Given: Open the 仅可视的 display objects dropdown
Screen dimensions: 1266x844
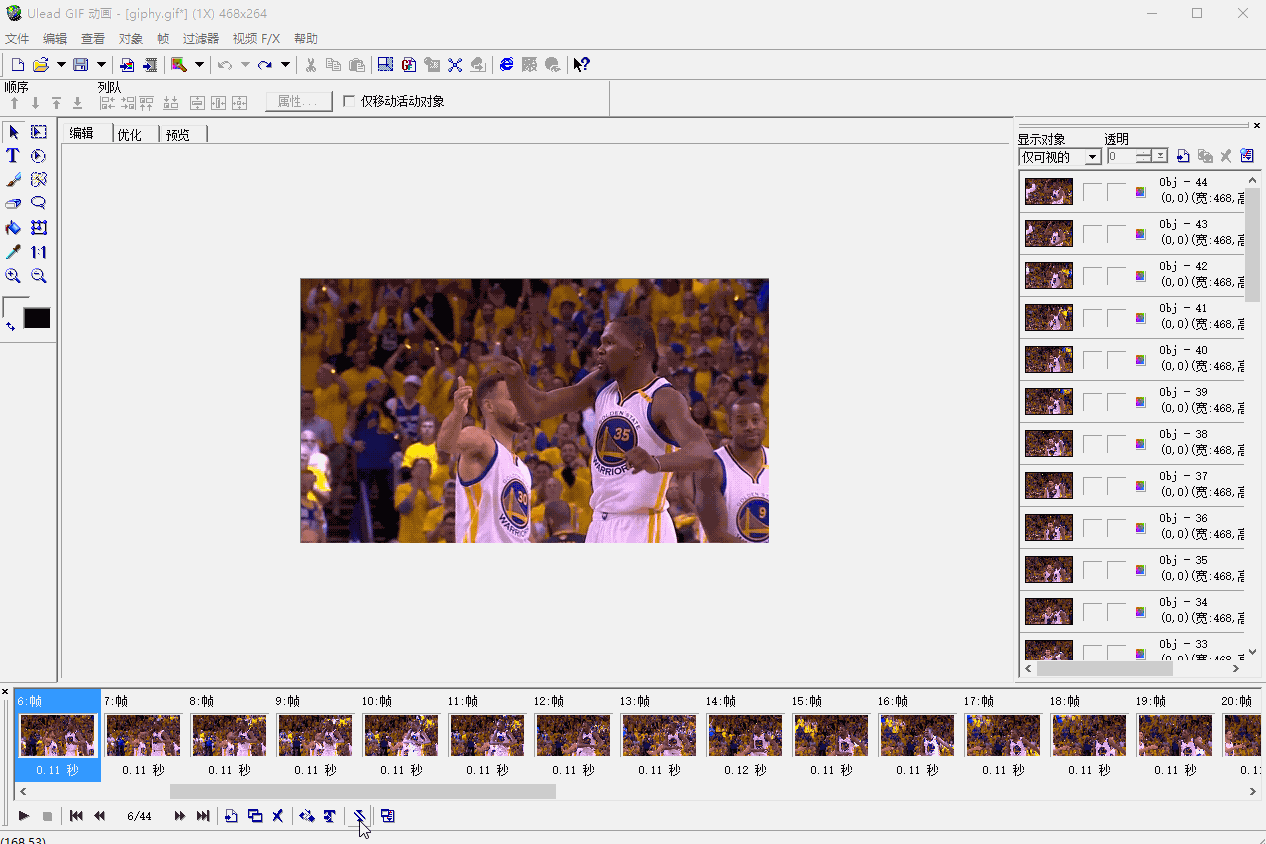Looking at the screenshot, I should [1093, 156].
